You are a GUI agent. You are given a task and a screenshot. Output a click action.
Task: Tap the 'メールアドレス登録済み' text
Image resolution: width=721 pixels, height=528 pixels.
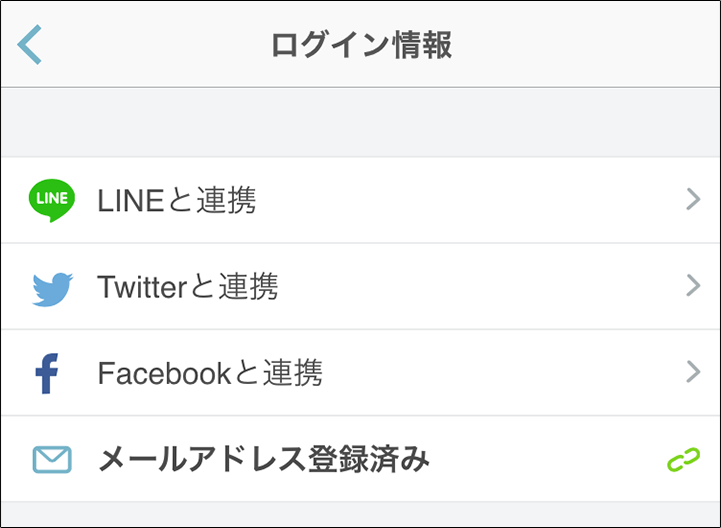[264, 460]
